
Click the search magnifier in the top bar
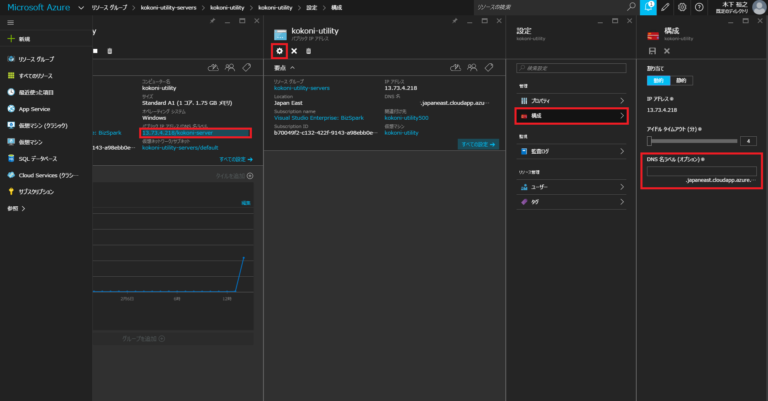pyautogui.click(x=631, y=7)
